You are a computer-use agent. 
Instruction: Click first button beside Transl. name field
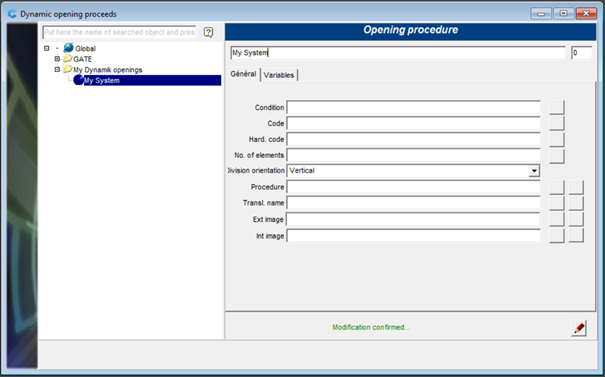pyautogui.click(x=556, y=203)
